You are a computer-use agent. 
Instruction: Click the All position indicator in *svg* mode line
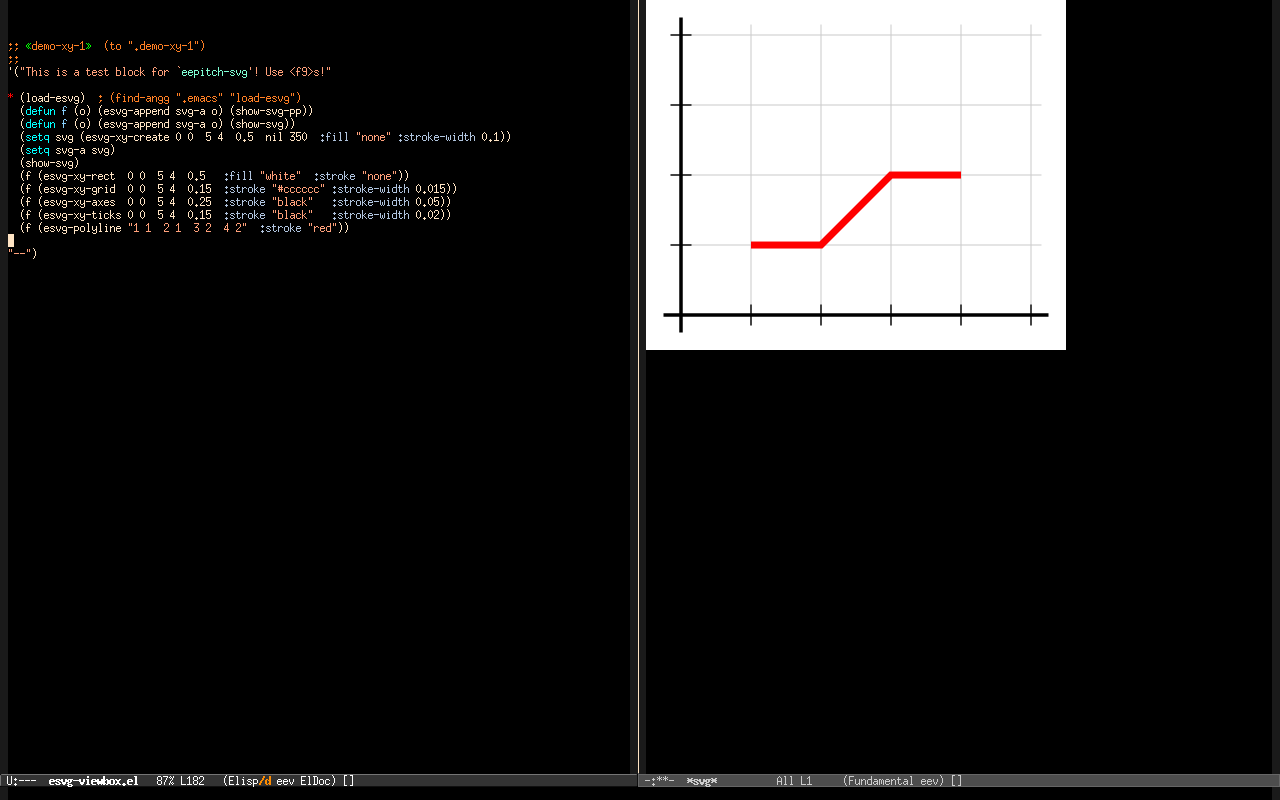pyautogui.click(x=785, y=781)
